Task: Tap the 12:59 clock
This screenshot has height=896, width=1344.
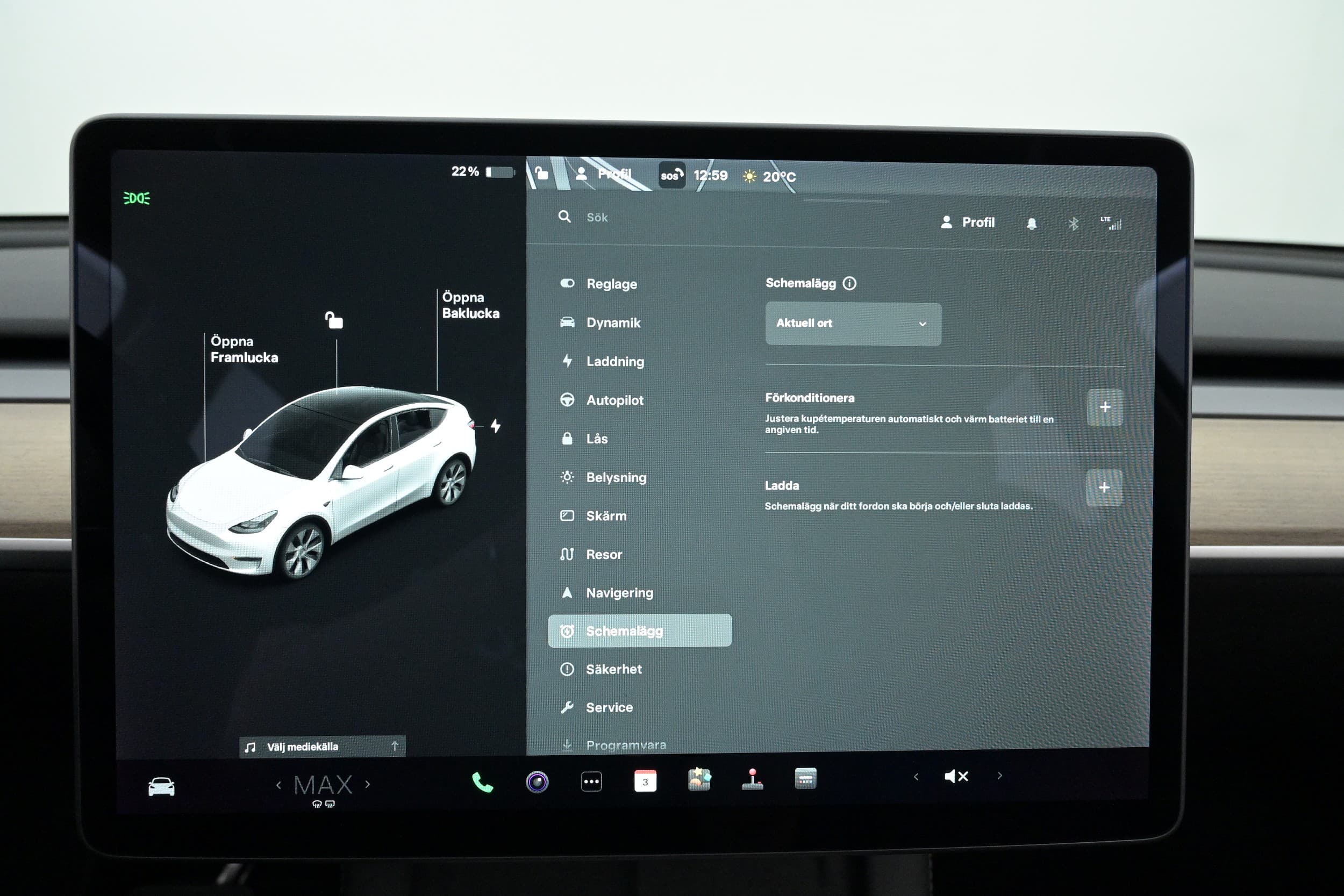Action: click(710, 175)
